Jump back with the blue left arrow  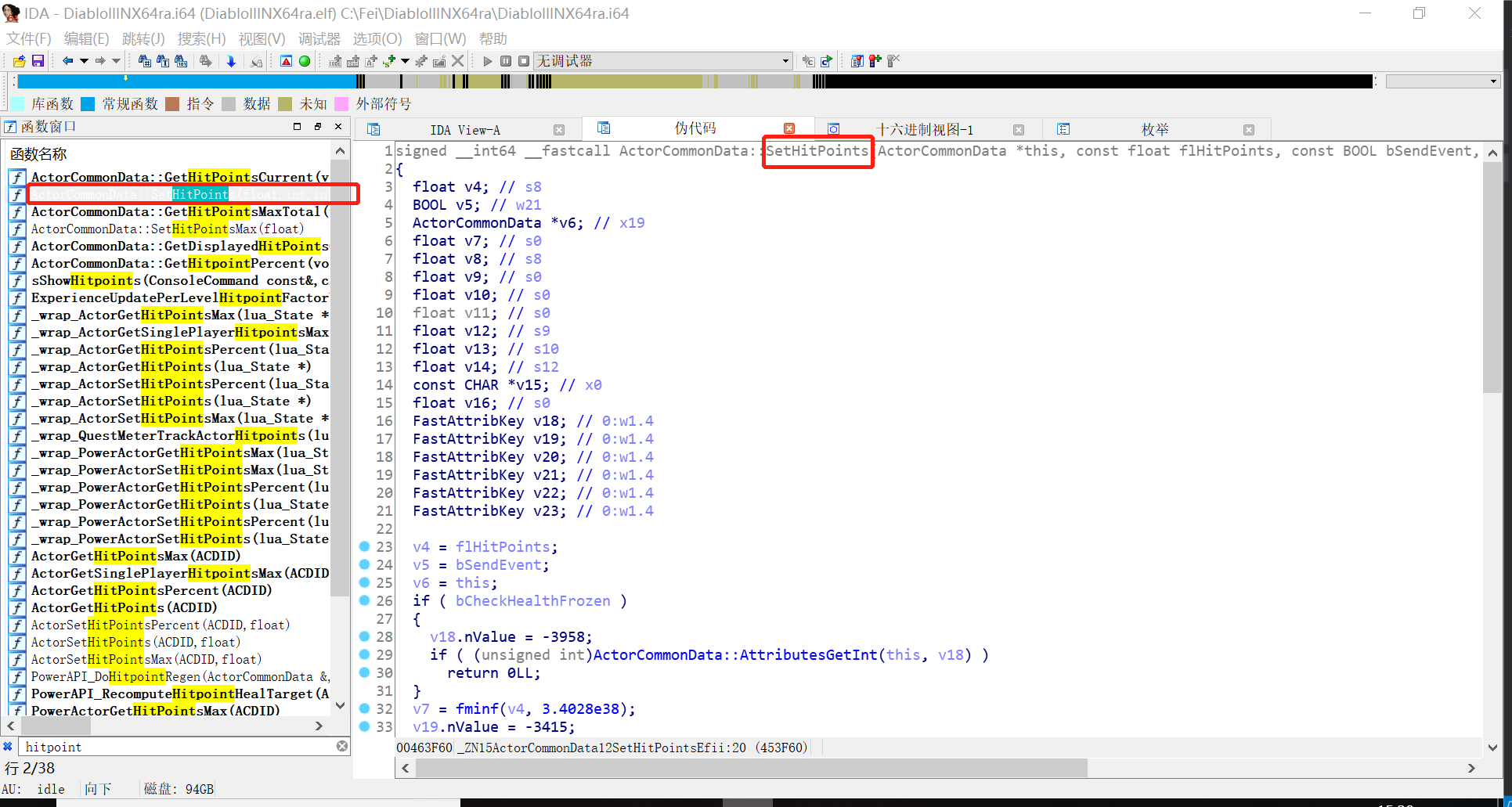pos(67,61)
